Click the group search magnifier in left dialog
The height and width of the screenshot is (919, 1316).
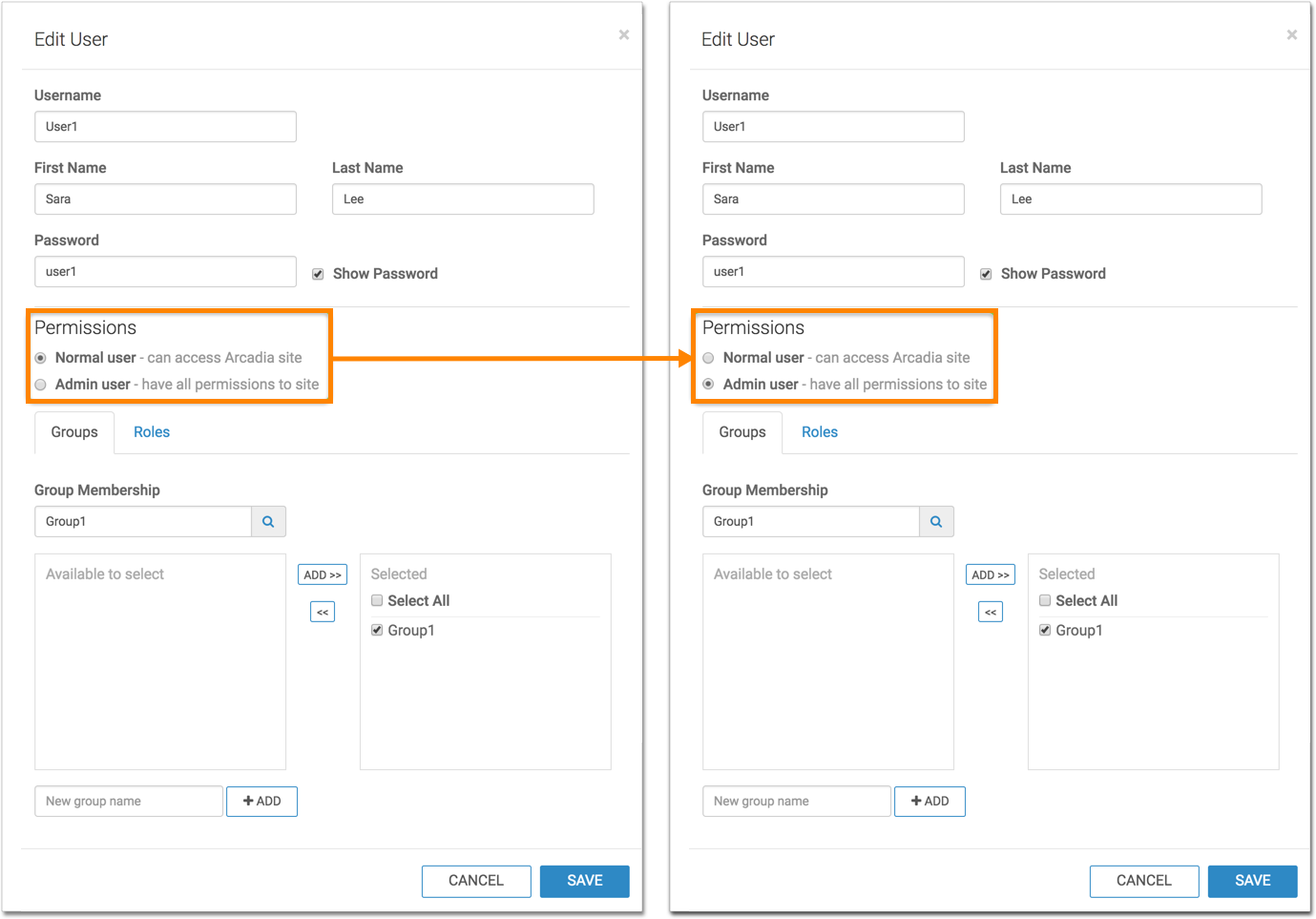[268, 522]
